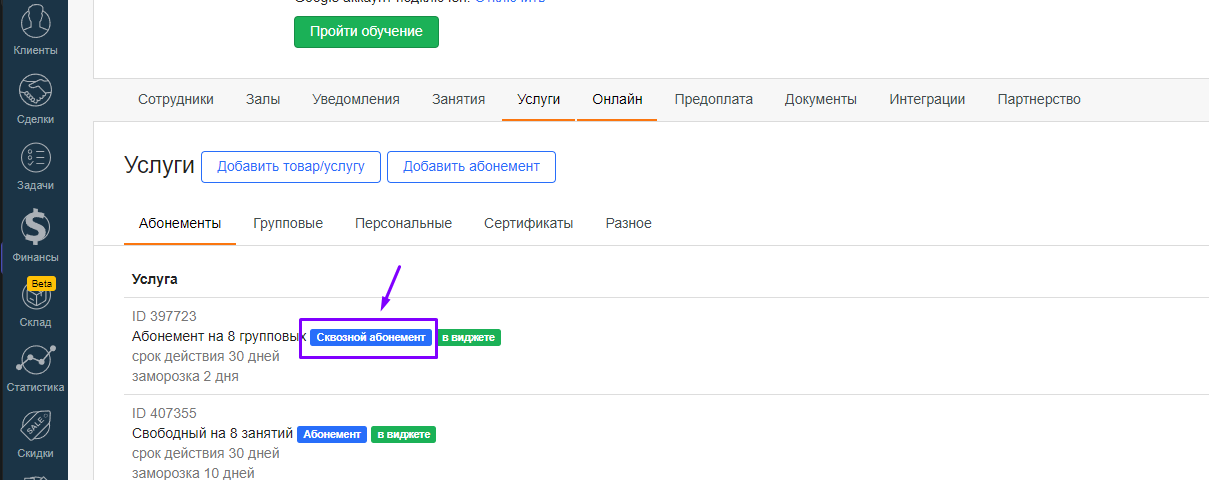Viewport: 1209px width, 480px height.
Task: Click the Абонемент на 8 групповых service
Action: (218, 337)
